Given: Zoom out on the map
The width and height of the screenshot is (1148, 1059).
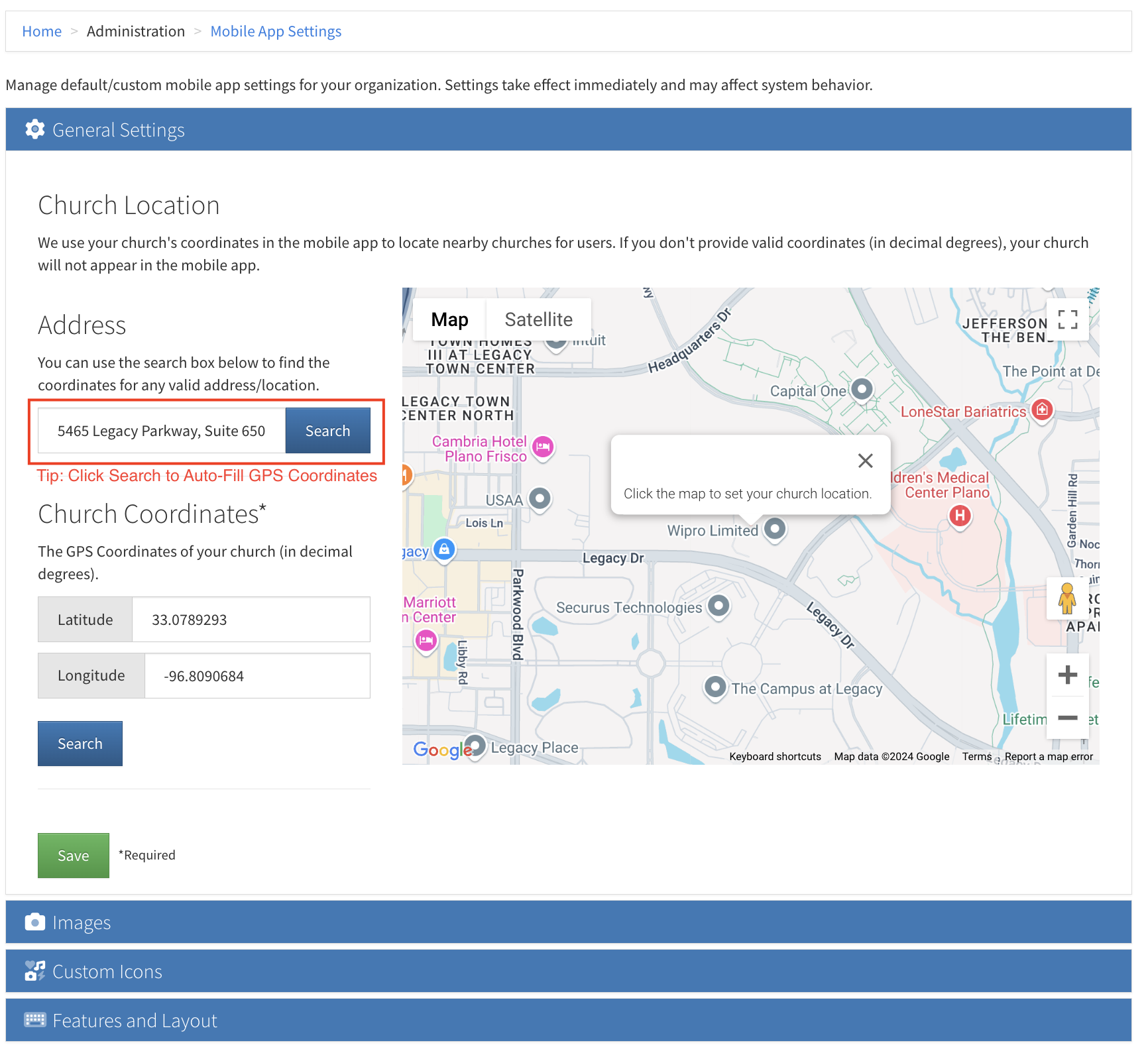Looking at the screenshot, I should [x=1067, y=718].
